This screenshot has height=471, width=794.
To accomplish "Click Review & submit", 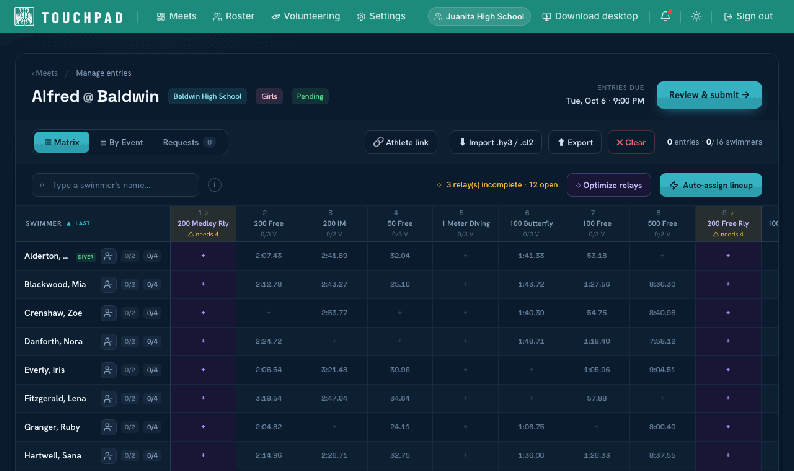I will (709, 95).
